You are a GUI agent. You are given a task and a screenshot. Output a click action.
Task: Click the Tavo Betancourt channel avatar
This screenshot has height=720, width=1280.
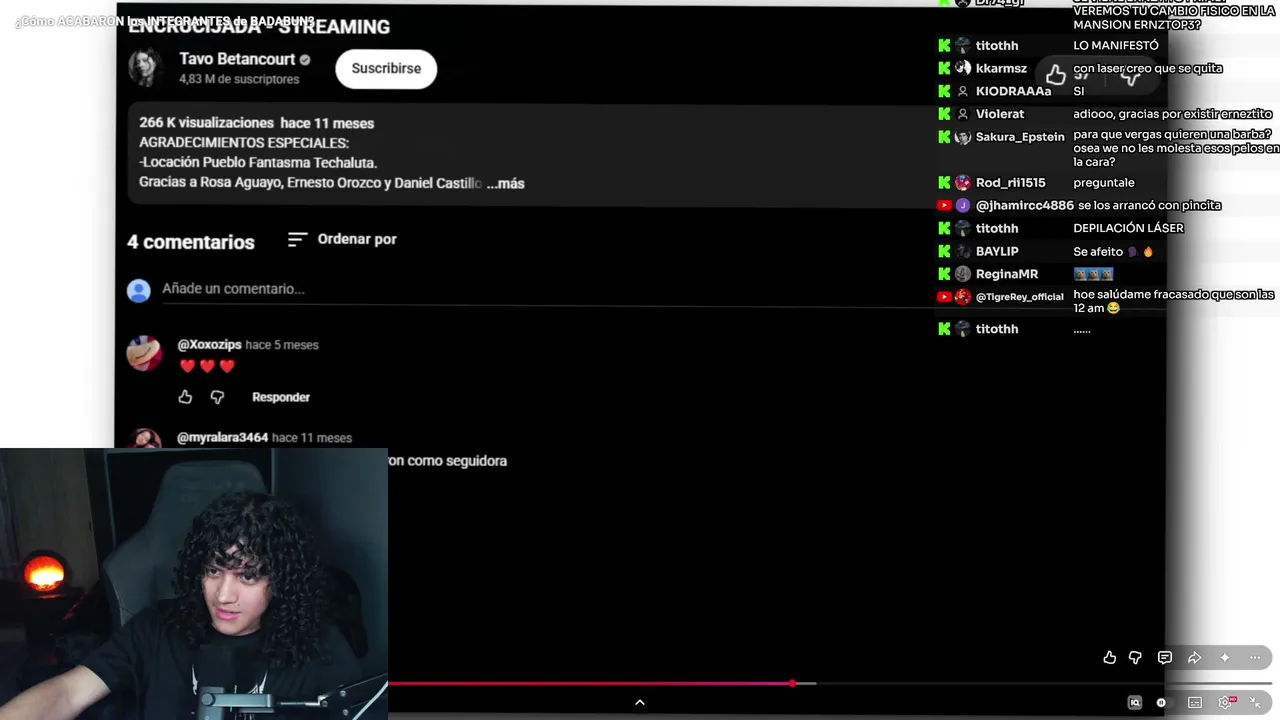pos(146,67)
